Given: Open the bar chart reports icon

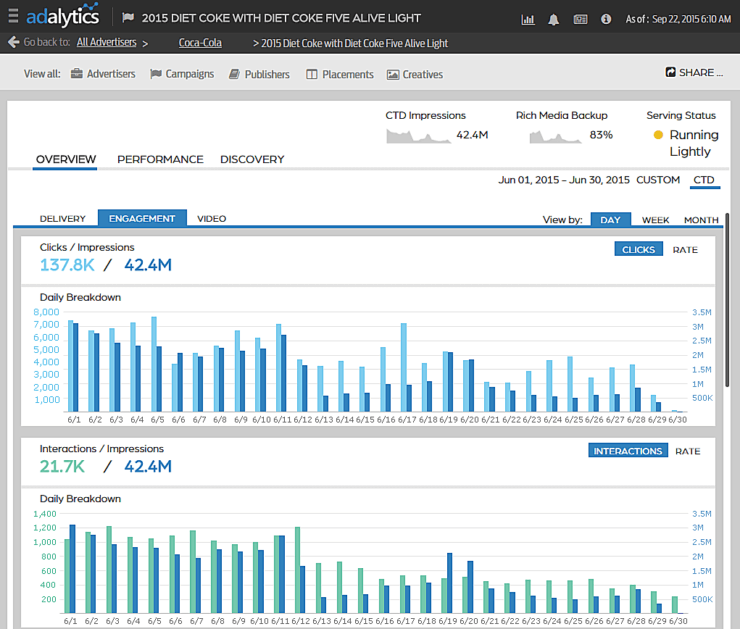Looking at the screenshot, I should pos(528,19).
